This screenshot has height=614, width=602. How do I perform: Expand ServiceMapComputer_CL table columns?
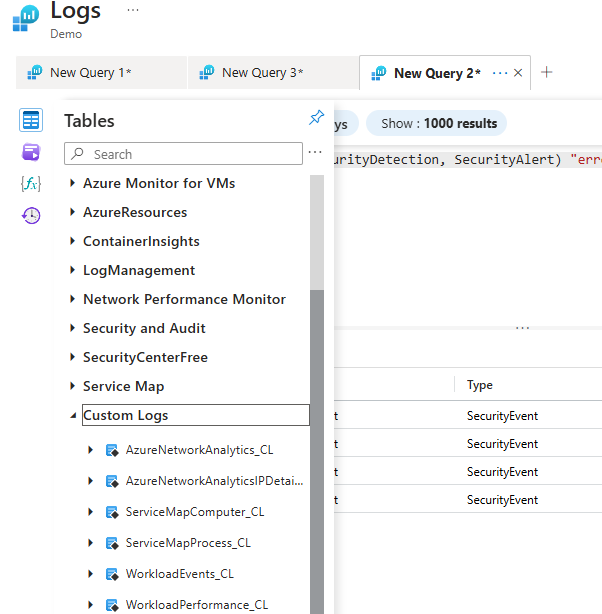pyautogui.click(x=90, y=512)
